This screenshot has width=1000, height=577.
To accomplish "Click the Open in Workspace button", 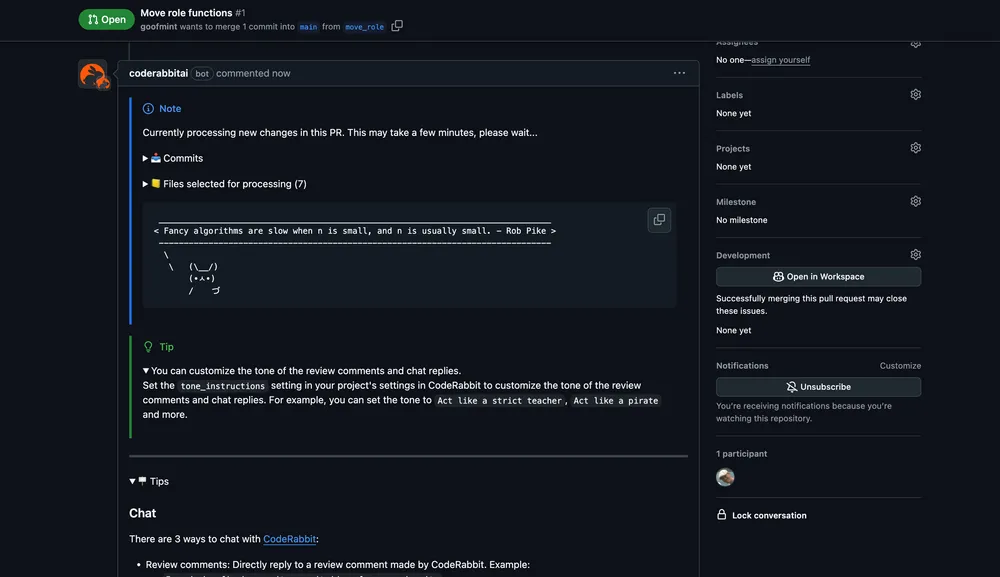I will (x=818, y=277).
